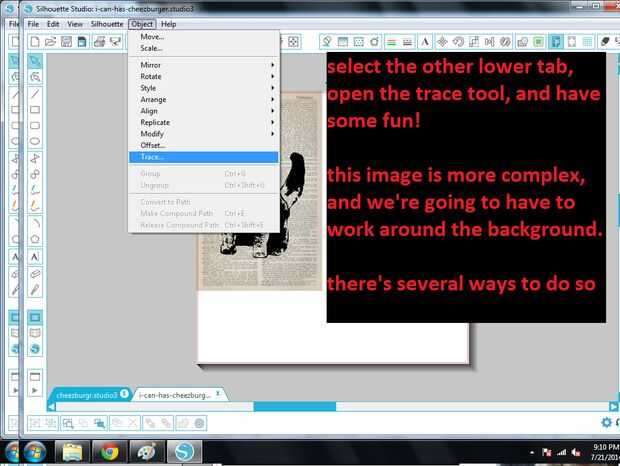620x466 pixels.
Task: Open the Scale panel icon in top toolbar
Action: (x=474, y=42)
